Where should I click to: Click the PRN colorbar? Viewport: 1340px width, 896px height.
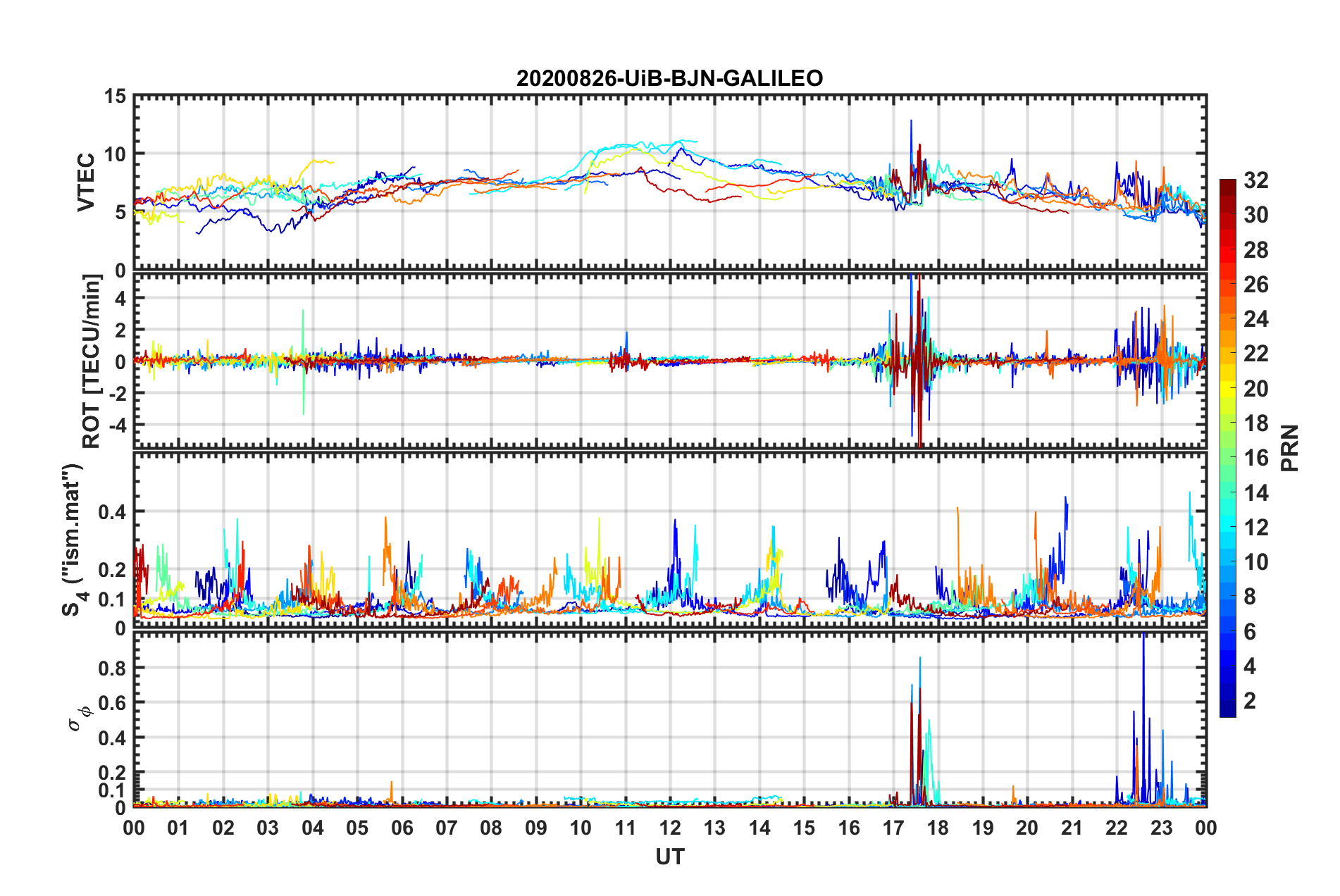click(x=1228, y=448)
